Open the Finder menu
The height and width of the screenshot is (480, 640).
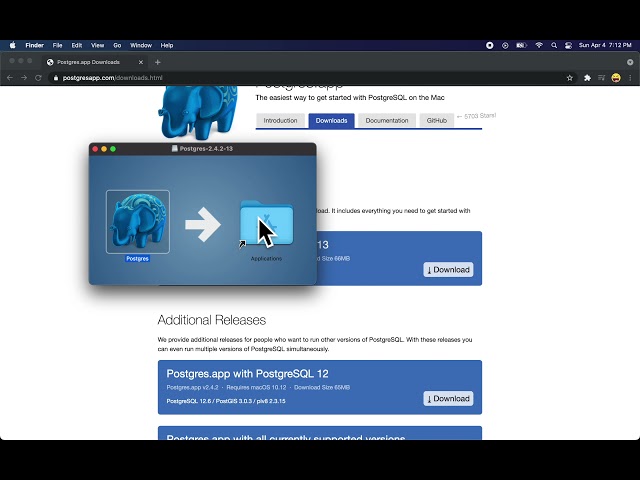point(34,45)
